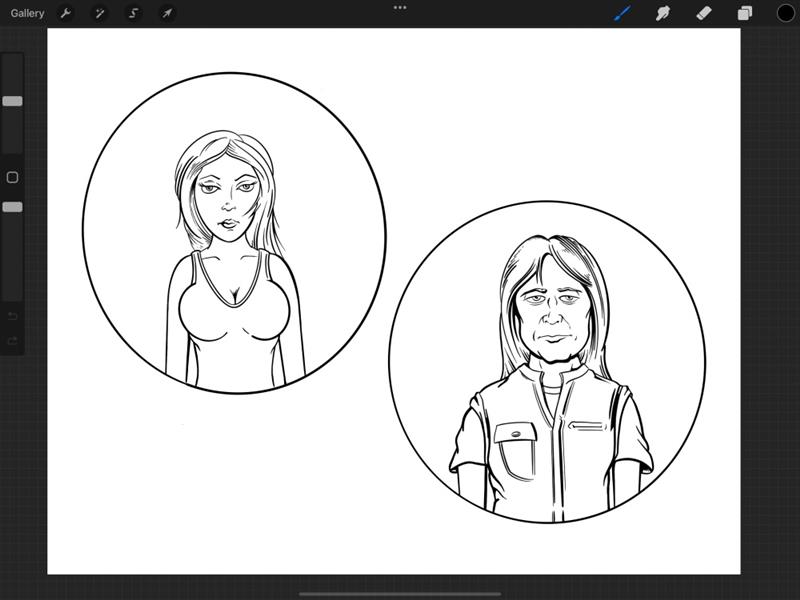Click the brush size slider handle

12,101
